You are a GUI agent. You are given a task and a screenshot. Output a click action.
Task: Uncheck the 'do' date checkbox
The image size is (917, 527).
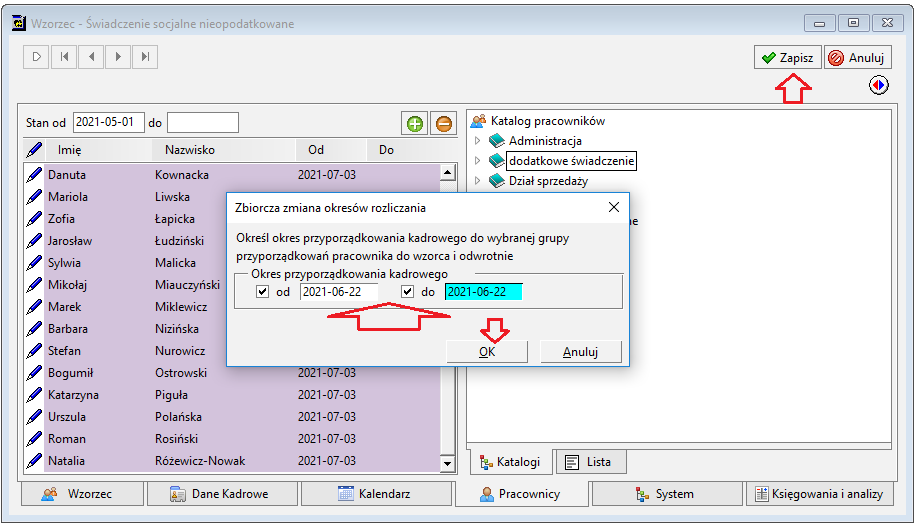click(x=408, y=291)
